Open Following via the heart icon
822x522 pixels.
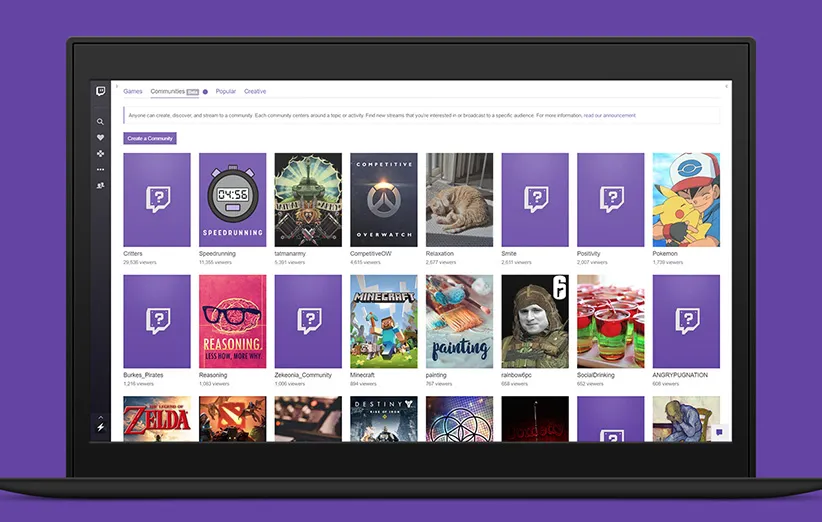(100, 138)
